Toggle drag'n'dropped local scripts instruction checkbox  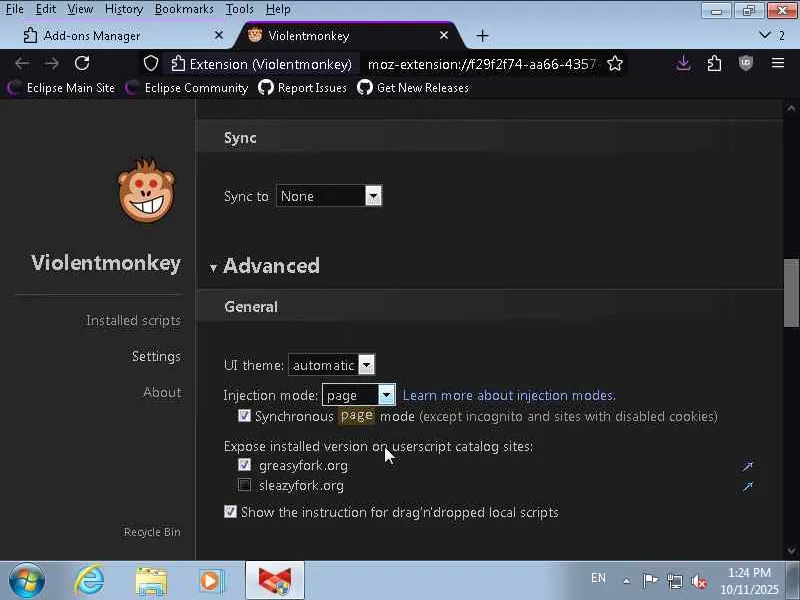(x=230, y=511)
